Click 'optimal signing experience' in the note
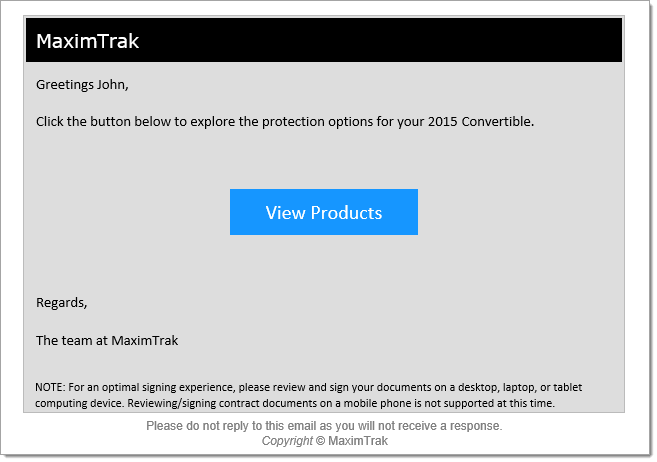The height and width of the screenshot is (462, 657). click(167, 387)
